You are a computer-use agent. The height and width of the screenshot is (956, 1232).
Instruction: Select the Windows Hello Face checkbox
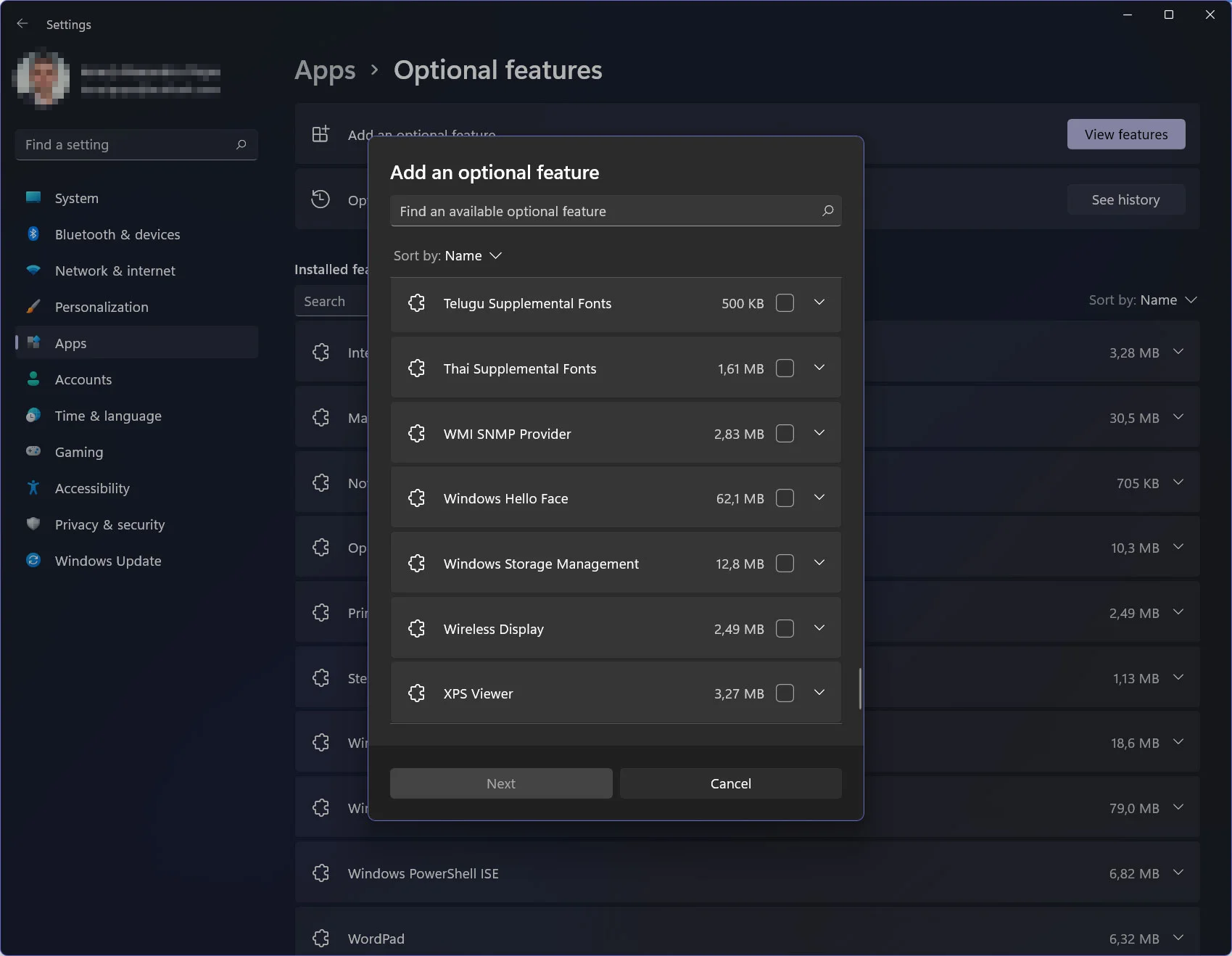[785, 498]
